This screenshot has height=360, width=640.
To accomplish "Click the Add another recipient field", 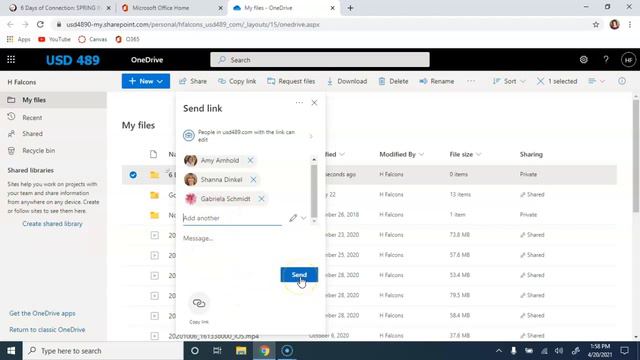I will click(232, 218).
